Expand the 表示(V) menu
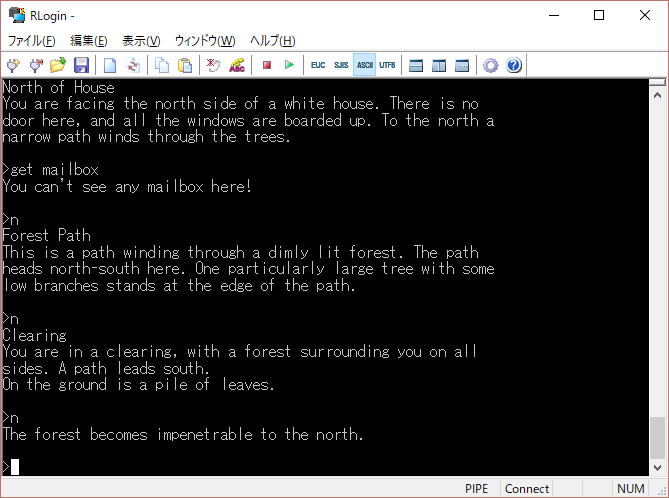The width and height of the screenshot is (669, 498). coord(141,41)
